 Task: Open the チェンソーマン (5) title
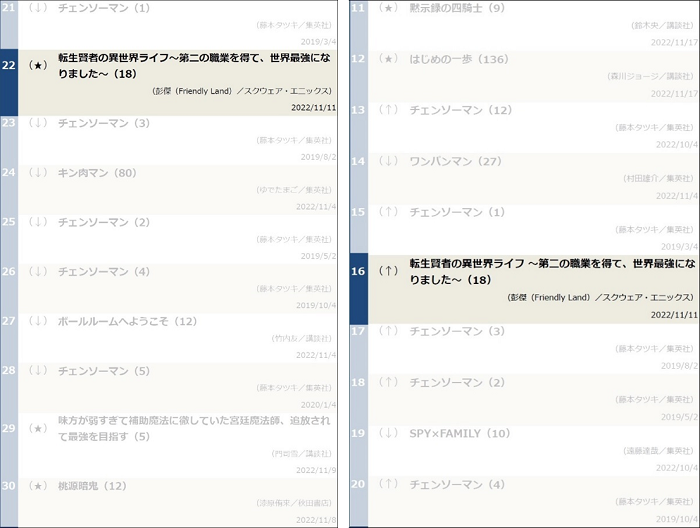(104, 371)
